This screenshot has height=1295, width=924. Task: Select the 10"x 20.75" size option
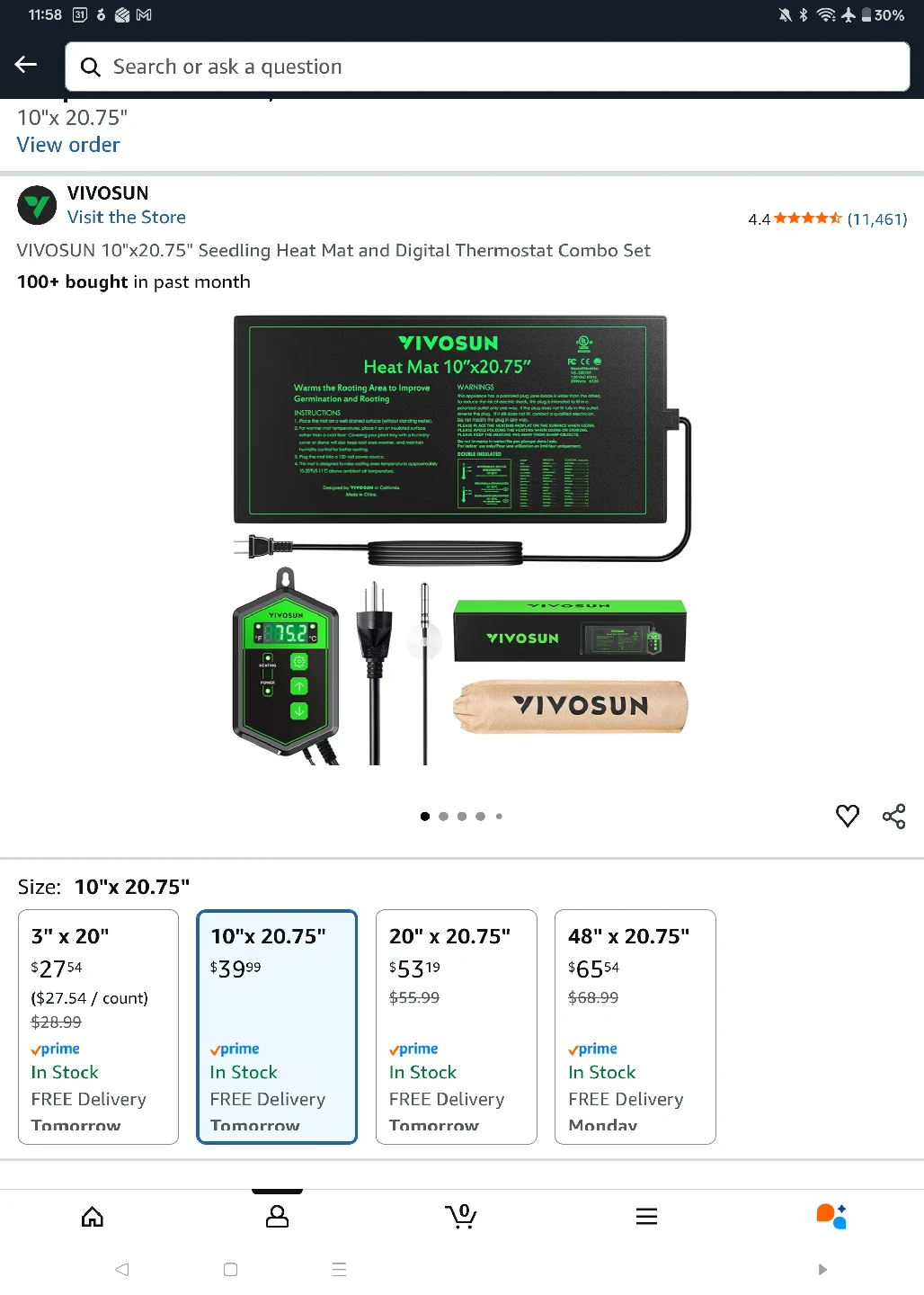(277, 1027)
